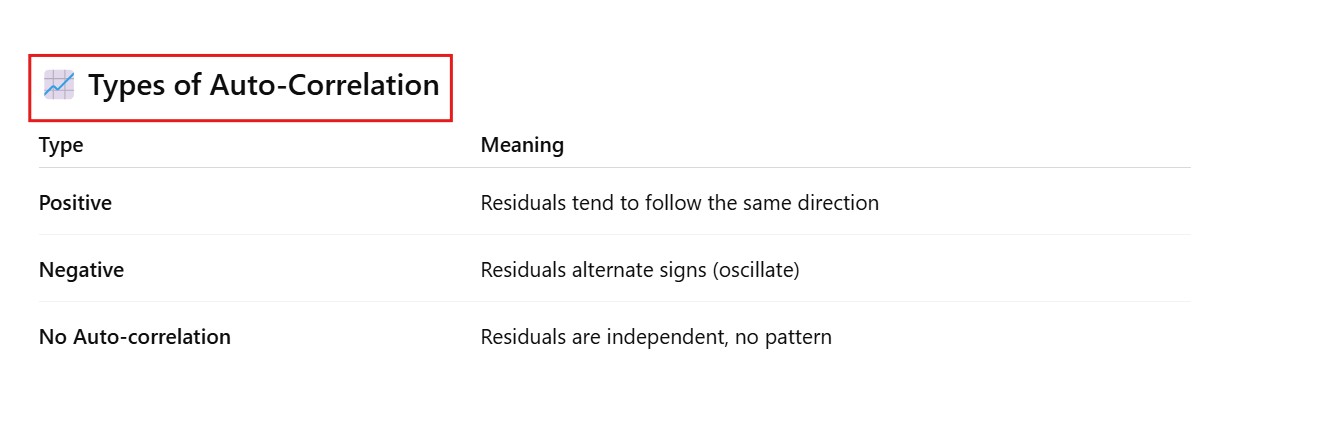Viewport: 1323px width, 444px height.
Task: Click the "Meaning" column header
Action: click(x=522, y=145)
